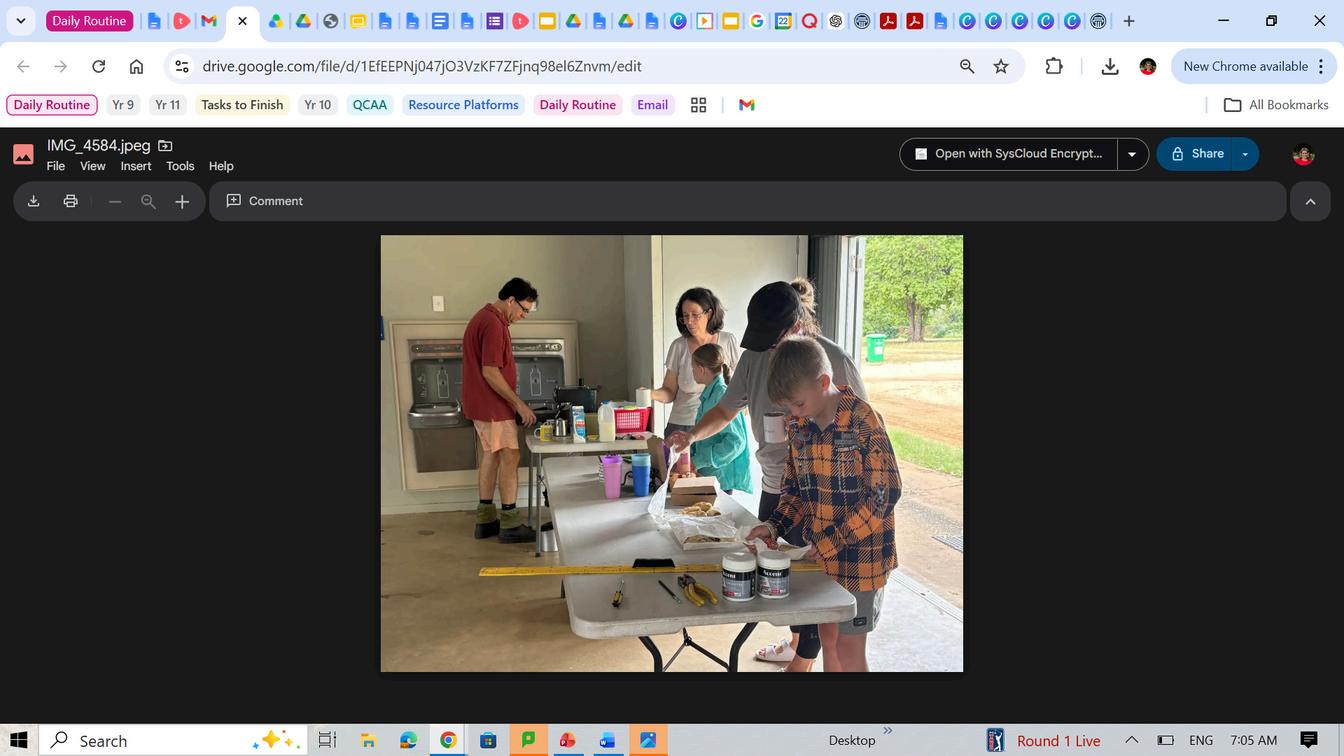
Task: Open tab search dropdown in Chrome
Action: [21, 21]
